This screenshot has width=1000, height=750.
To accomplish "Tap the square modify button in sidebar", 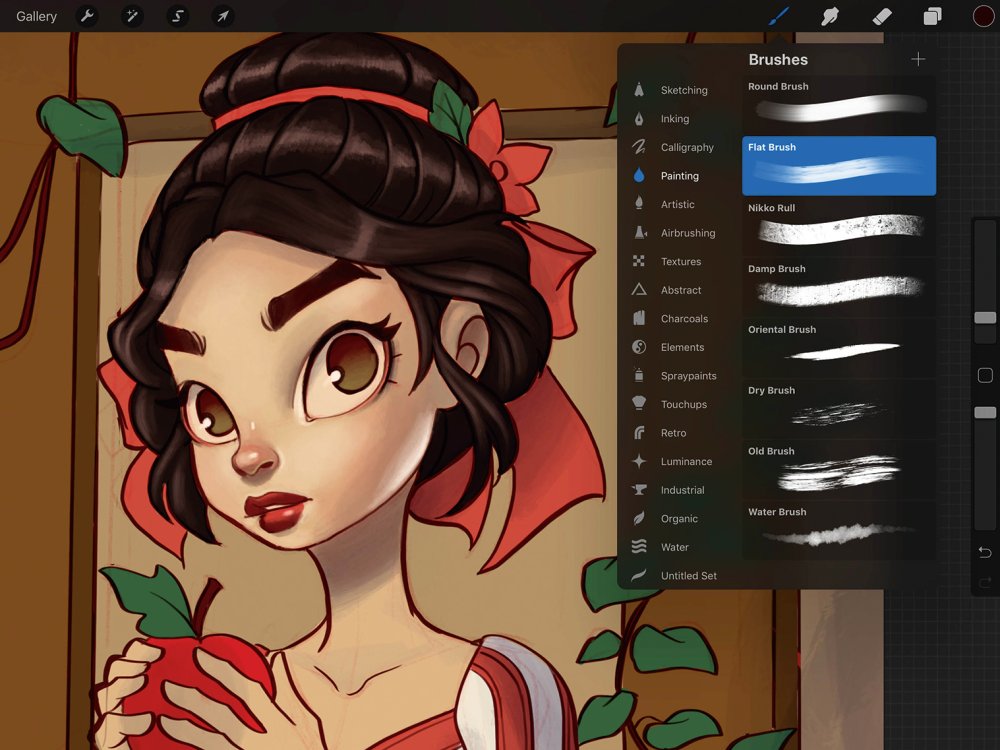I will [x=985, y=375].
